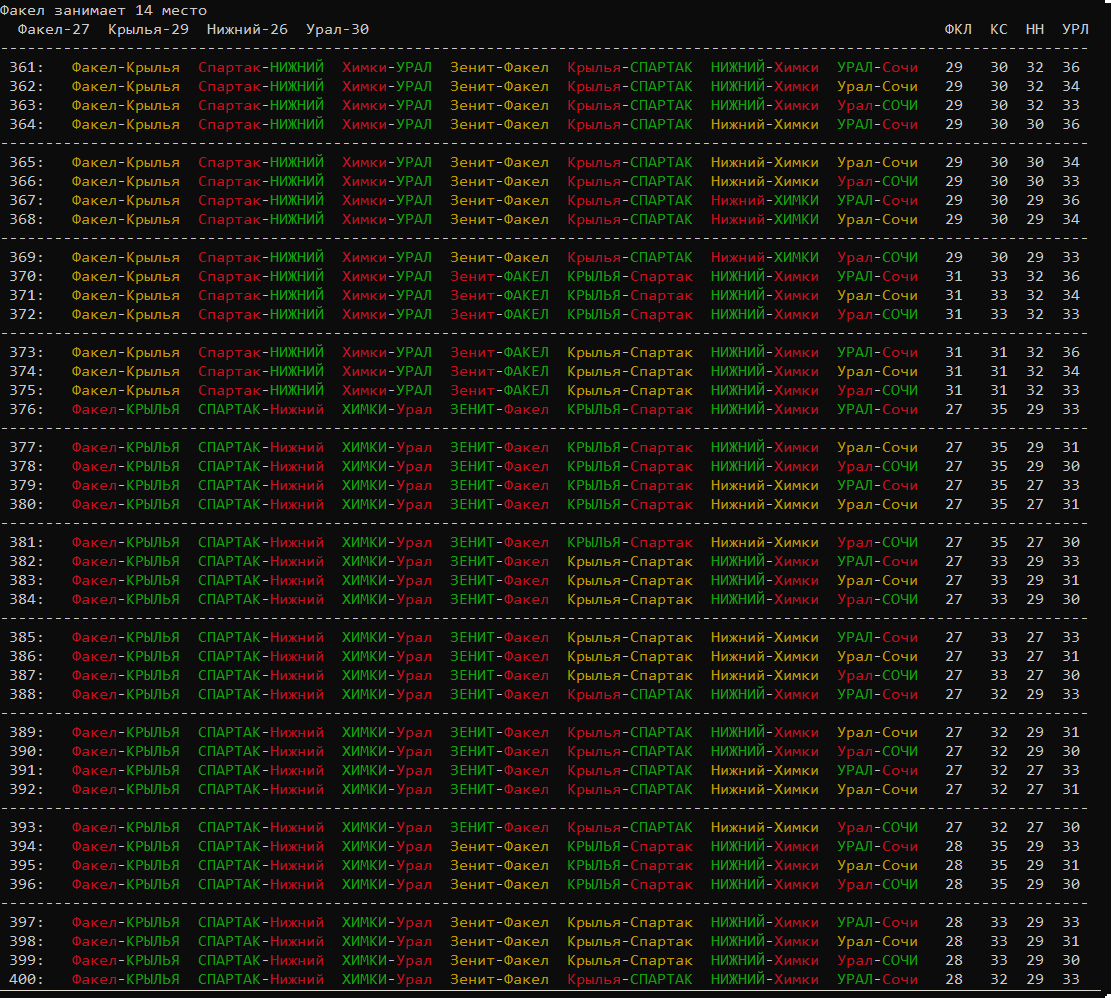Screen dimensions: 1111x998
Task: Click the ФКЛ value "28" in row 396
Action: pos(954,885)
